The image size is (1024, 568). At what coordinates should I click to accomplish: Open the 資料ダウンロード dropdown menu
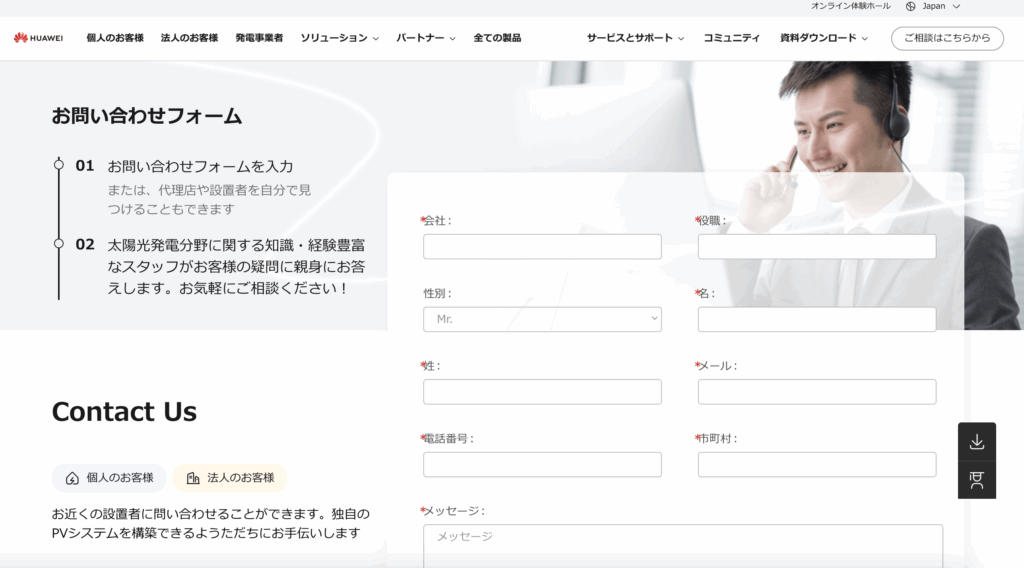click(824, 38)
